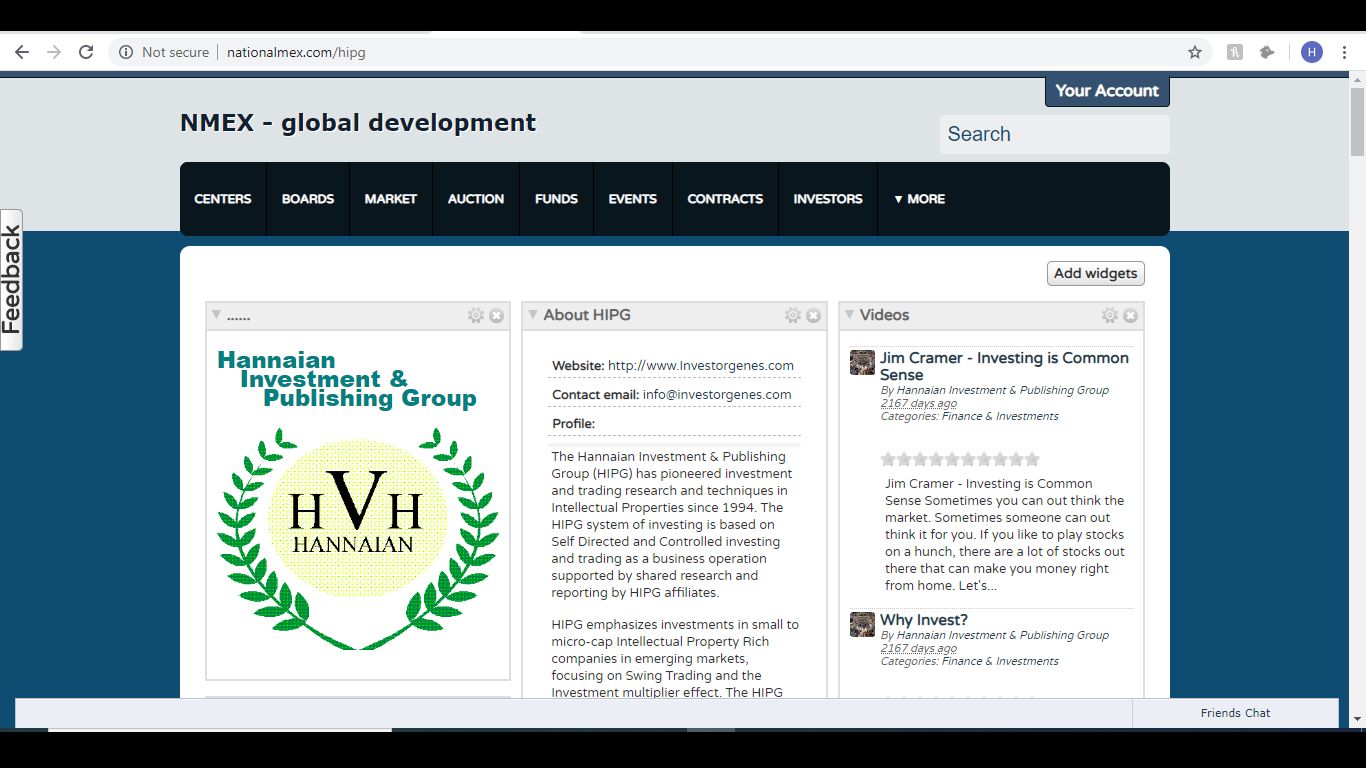The height and width of the screenshot is (768, 1366).
Task: Open the Feedback side tab
Action: tap(11, 280)
